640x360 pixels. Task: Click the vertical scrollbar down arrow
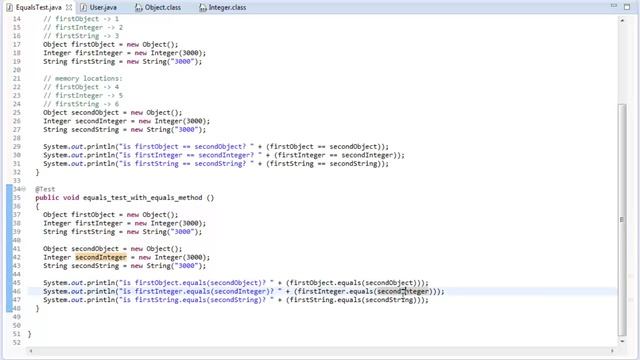tap(622, 341)
